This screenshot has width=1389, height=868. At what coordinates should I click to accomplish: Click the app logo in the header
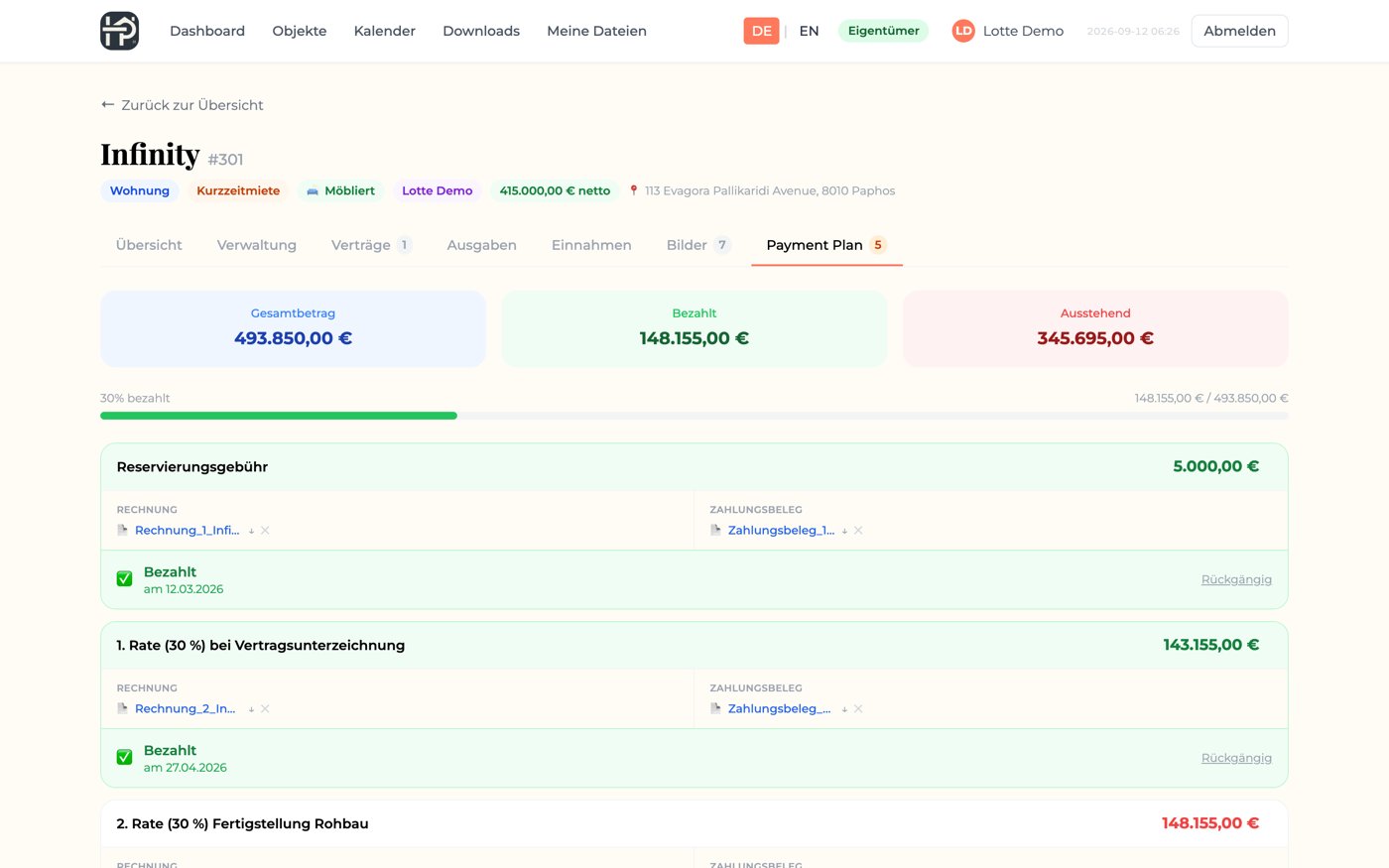pos(119,31)
